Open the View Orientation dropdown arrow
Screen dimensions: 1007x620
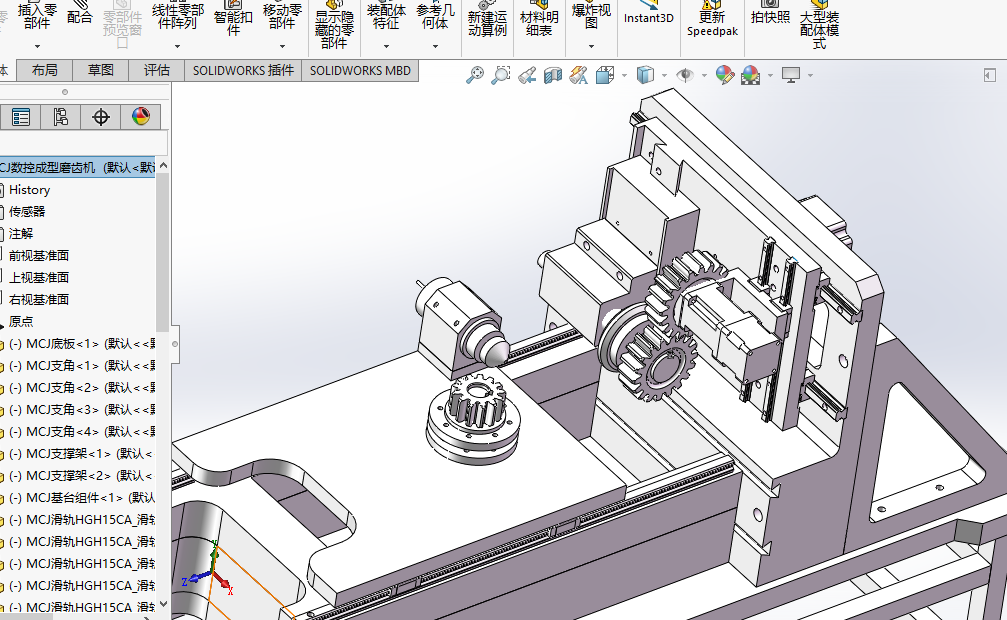[624, 76]
